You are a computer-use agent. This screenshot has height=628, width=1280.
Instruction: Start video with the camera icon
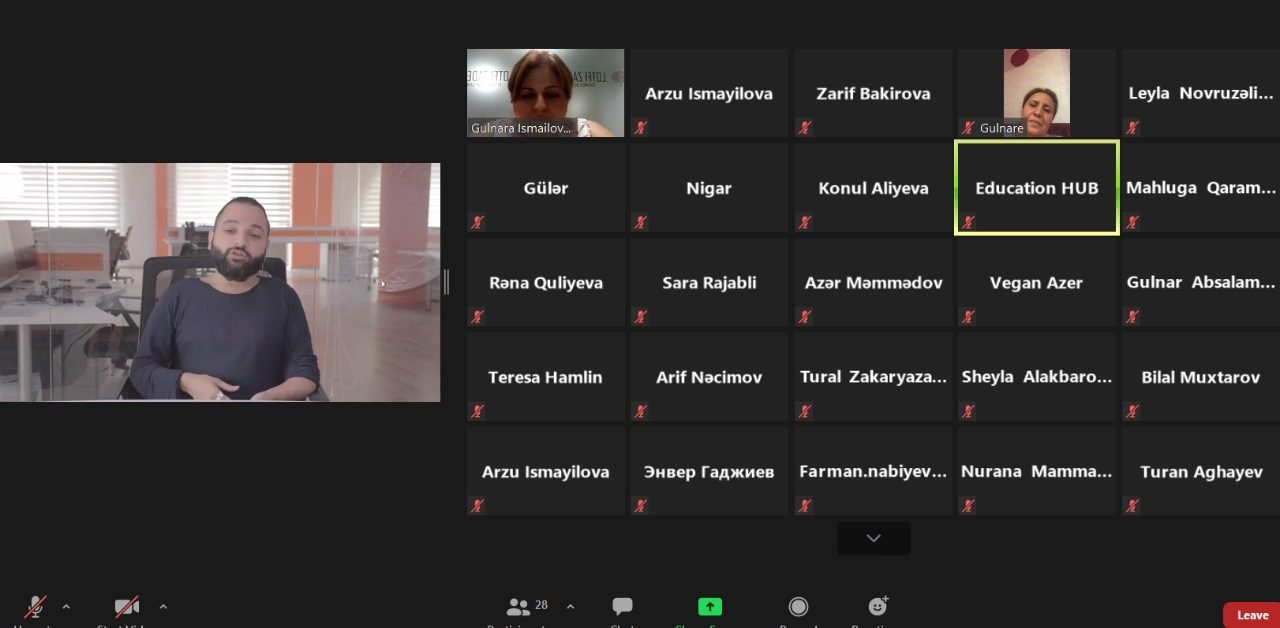tap(127, 607)
